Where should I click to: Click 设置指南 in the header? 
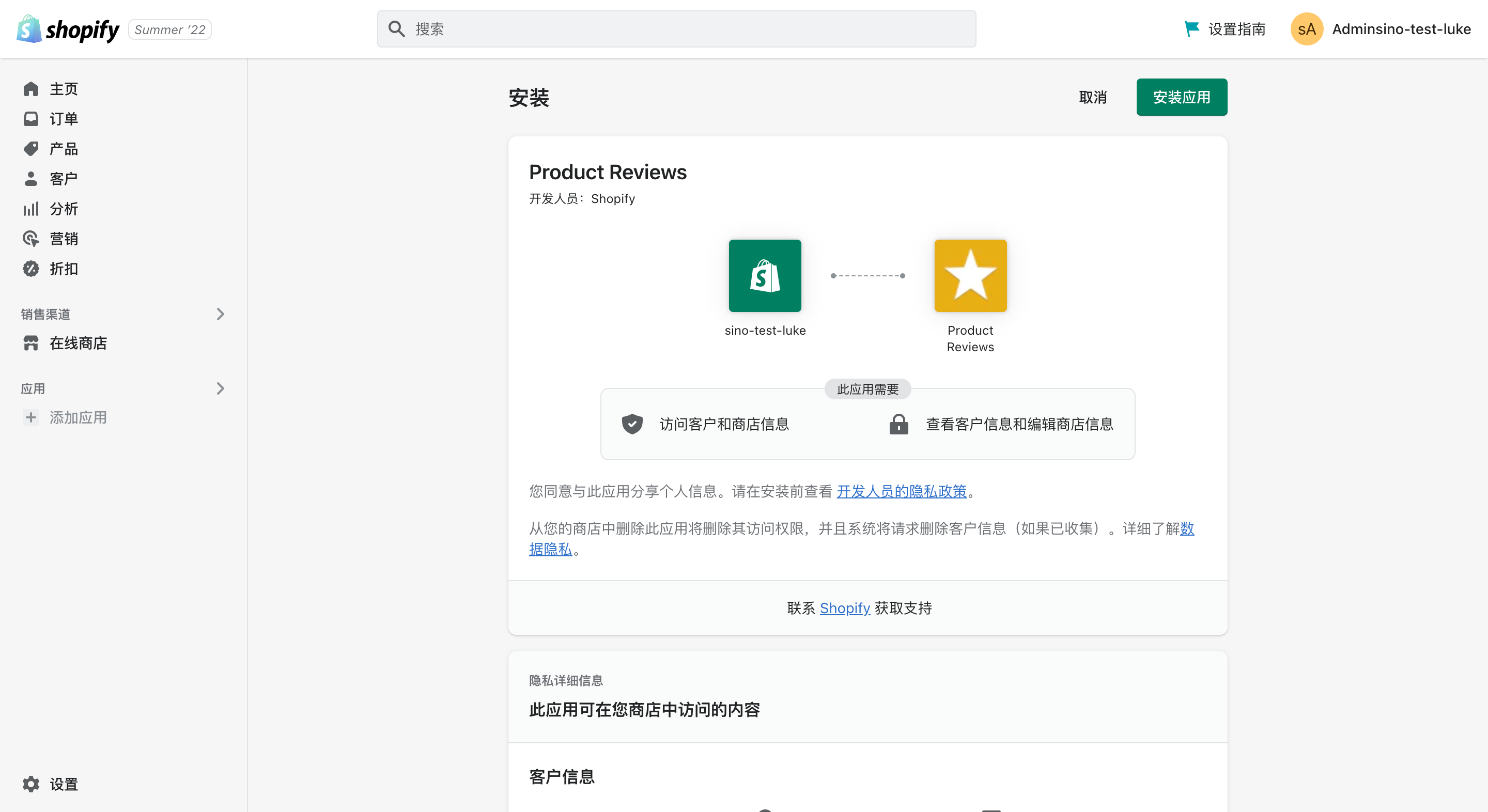click(1225, 29)
